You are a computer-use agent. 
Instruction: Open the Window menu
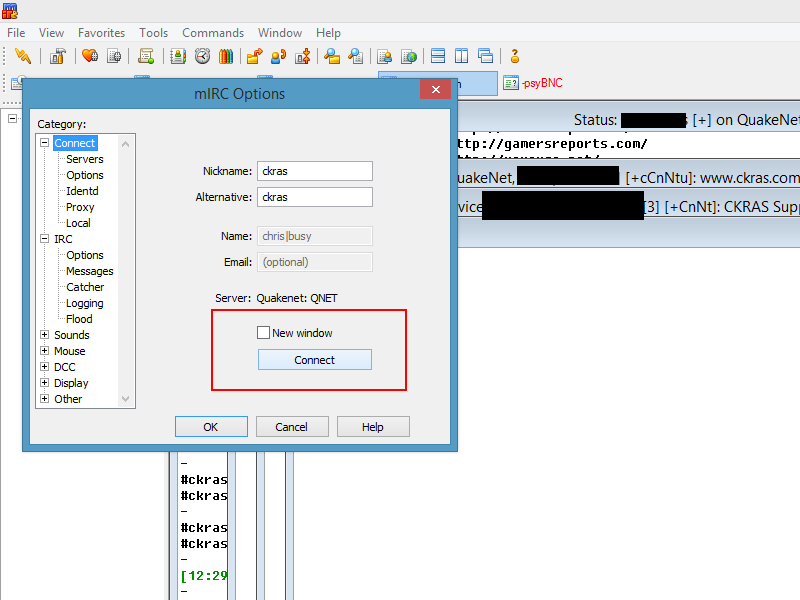(x=280, y=33)
